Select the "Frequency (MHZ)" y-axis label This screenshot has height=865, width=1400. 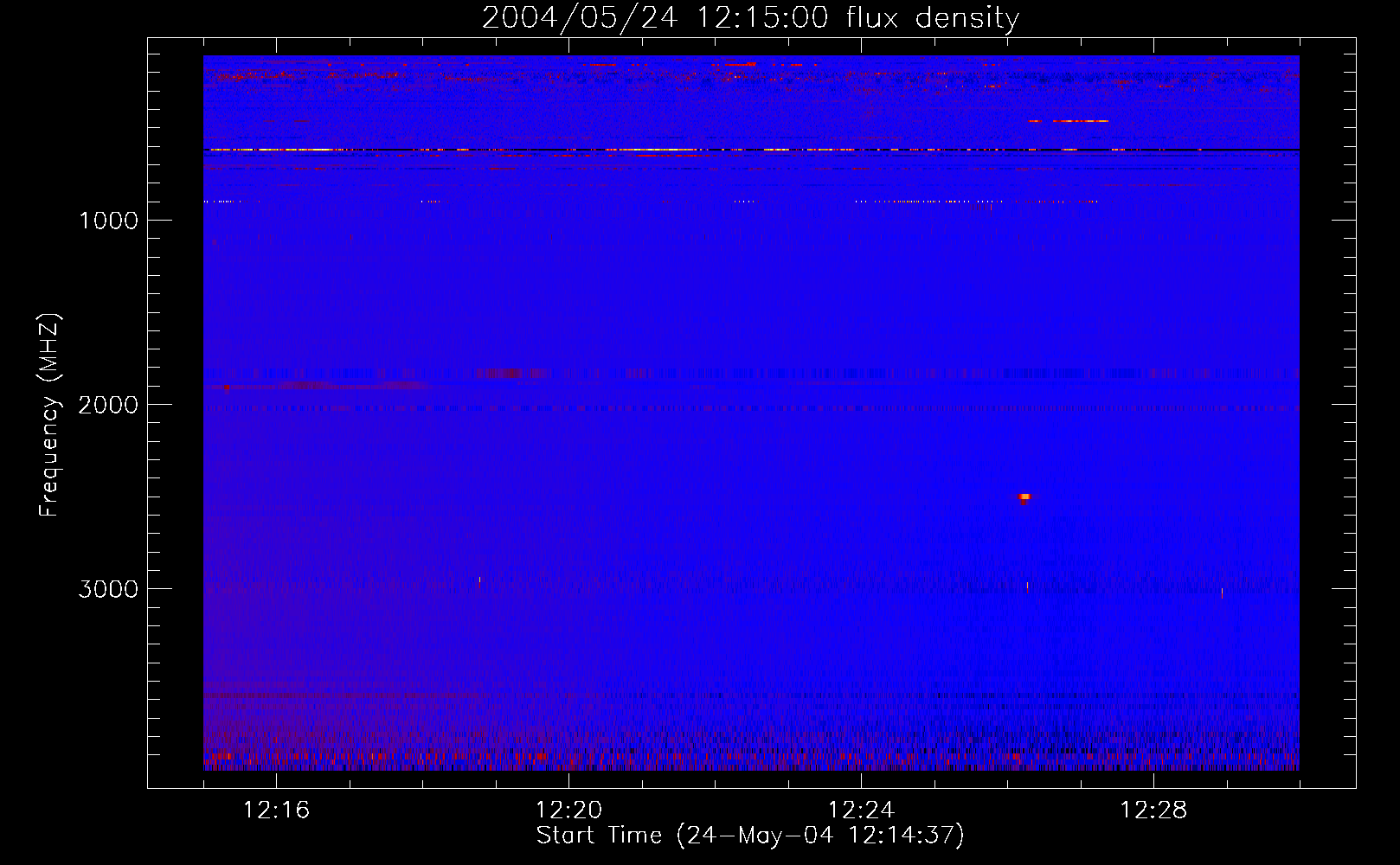(x=49, y=415)
